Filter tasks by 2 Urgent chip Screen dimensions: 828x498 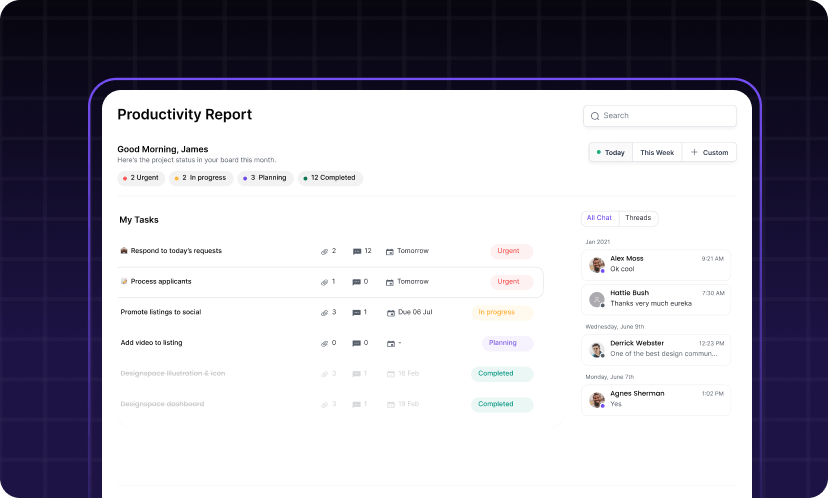pos(141,178)
